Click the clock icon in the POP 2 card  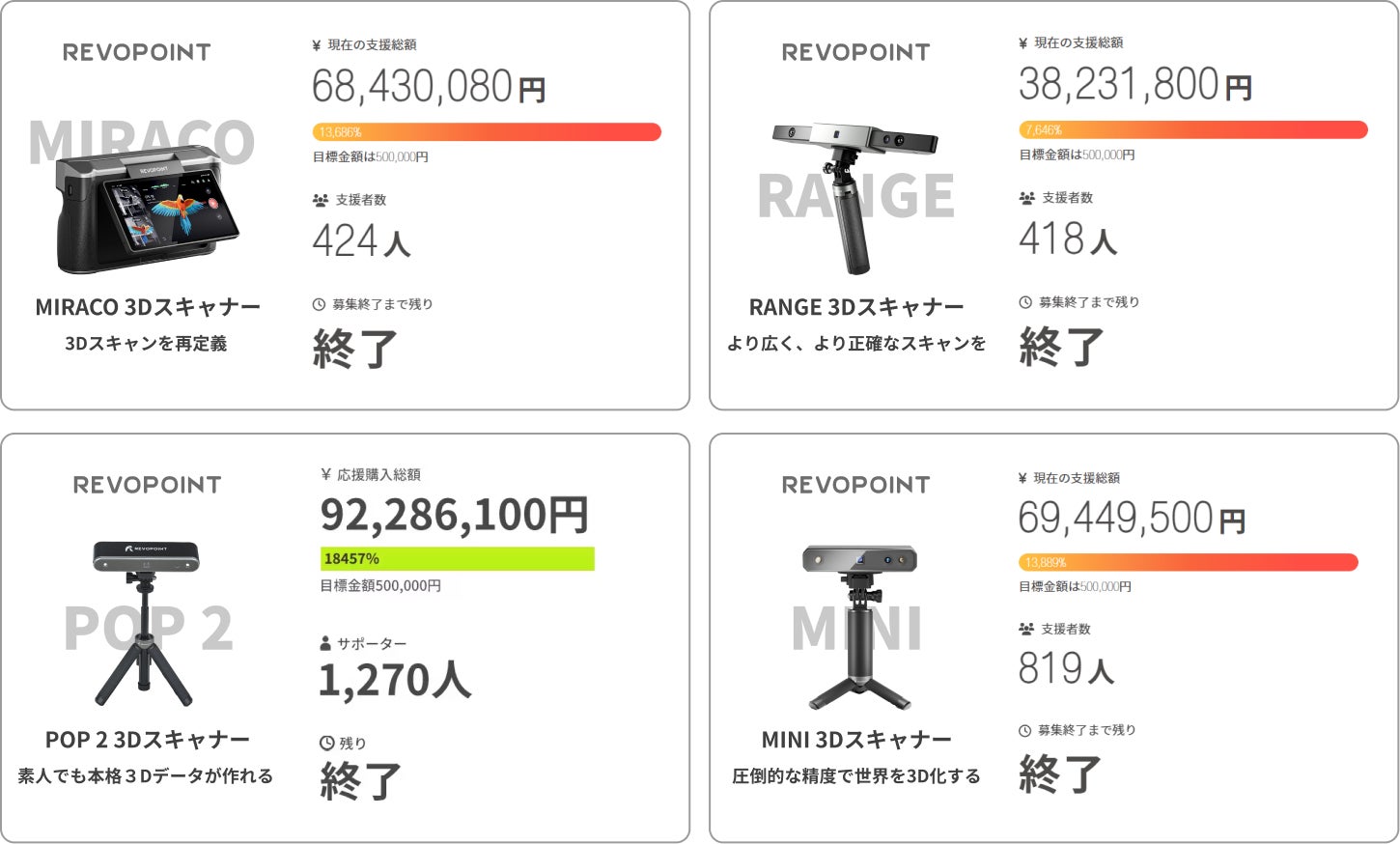pyautogui.click(x=326, y=743)
